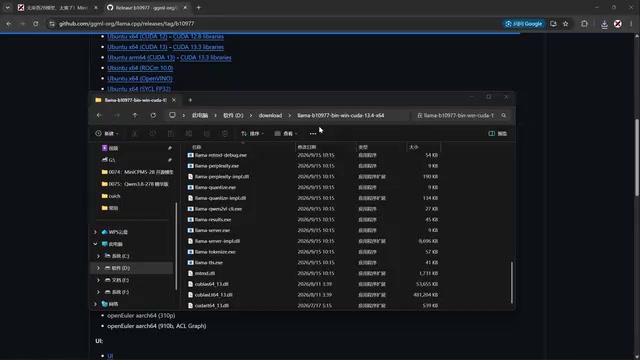Select the llama-server.exe file
This screenshot has width=640, height=360.
[x=212, y=230]
